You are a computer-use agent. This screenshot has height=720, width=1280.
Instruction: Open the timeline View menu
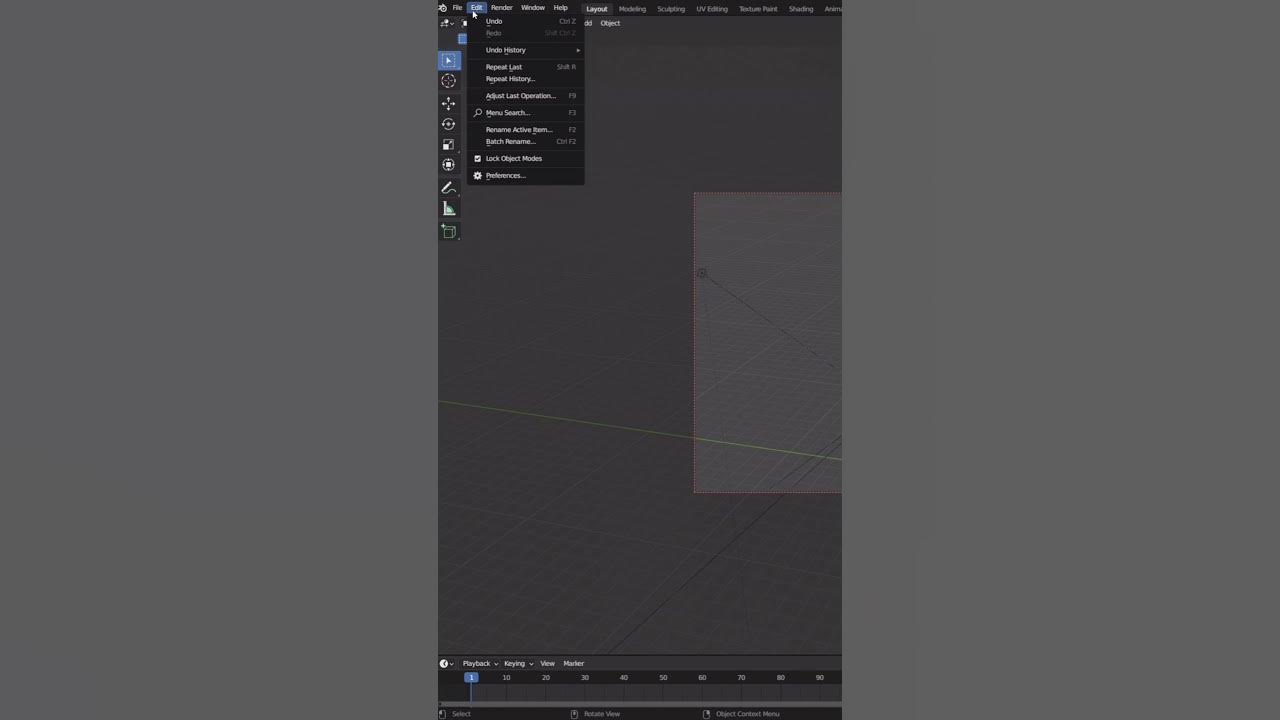547,664
